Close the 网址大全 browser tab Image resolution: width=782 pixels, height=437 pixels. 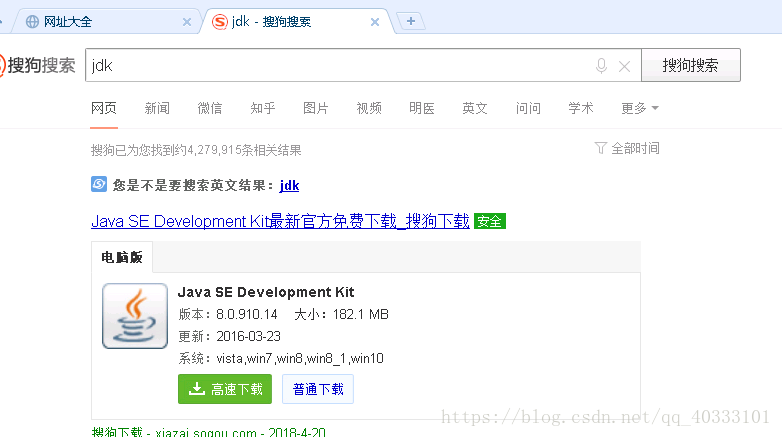(187, 22)
